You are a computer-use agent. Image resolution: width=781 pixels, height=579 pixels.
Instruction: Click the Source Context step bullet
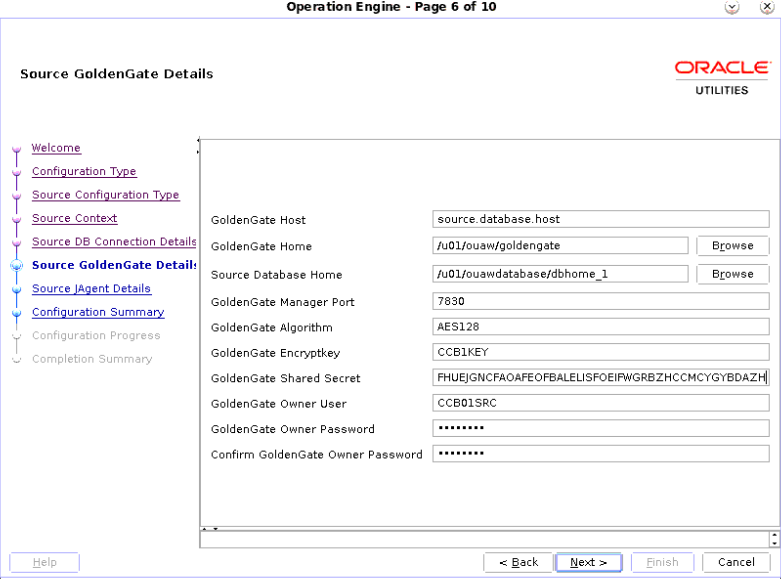pos(16,219)
